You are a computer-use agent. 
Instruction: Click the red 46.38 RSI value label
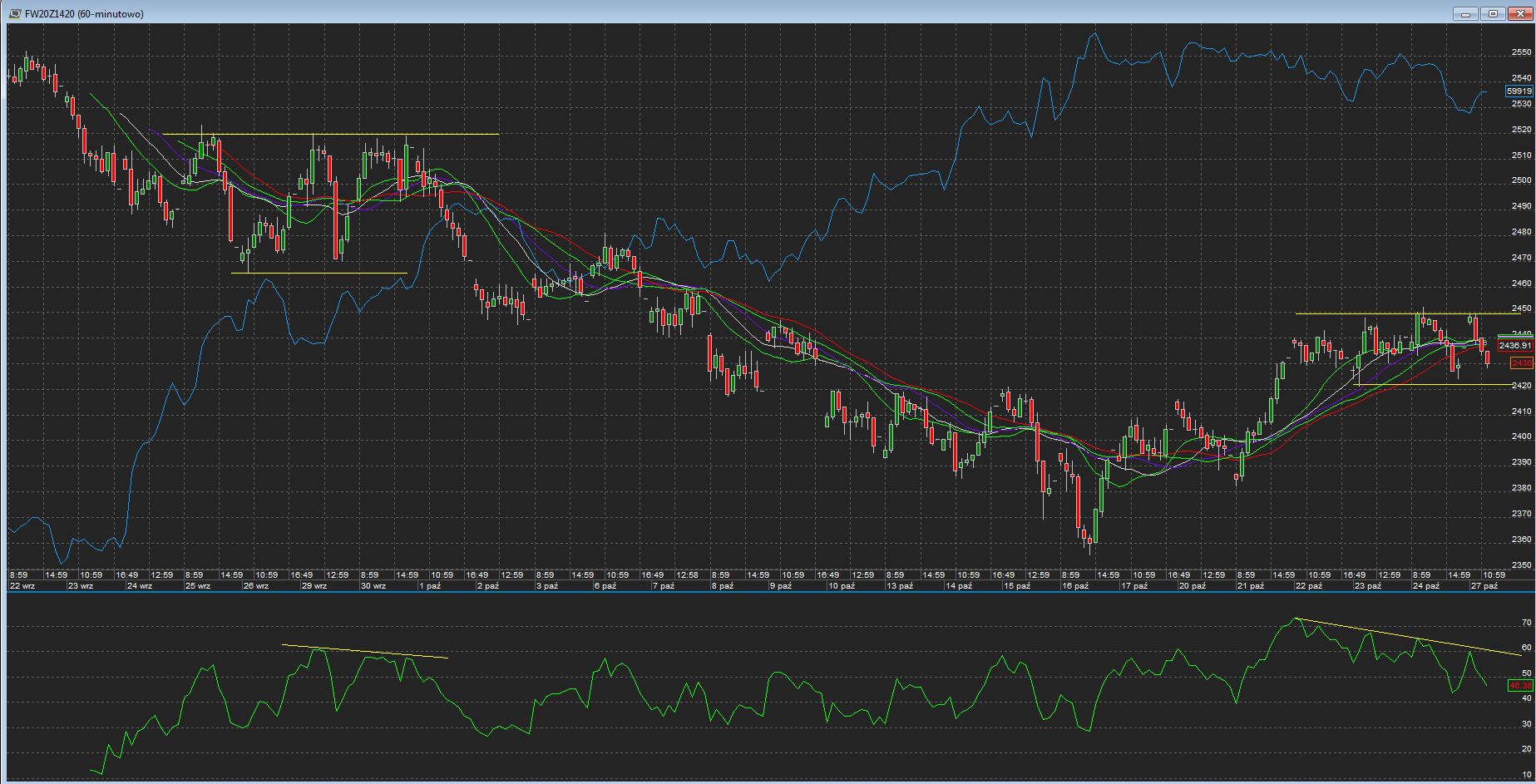[1520, 686]
